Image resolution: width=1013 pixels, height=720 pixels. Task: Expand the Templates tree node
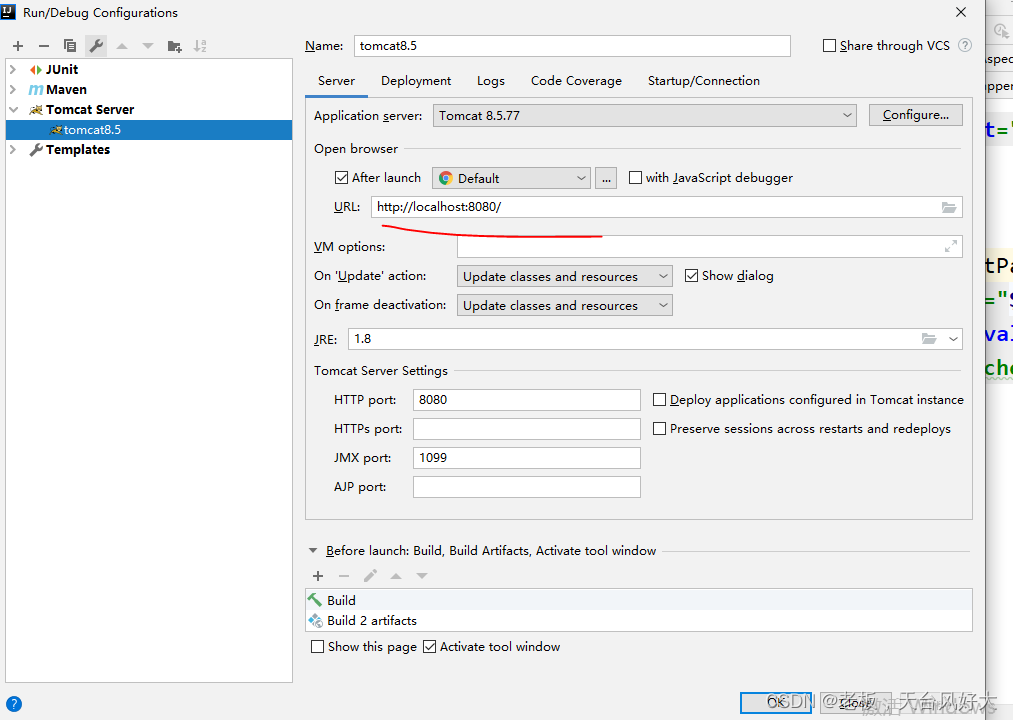[13, 149]
